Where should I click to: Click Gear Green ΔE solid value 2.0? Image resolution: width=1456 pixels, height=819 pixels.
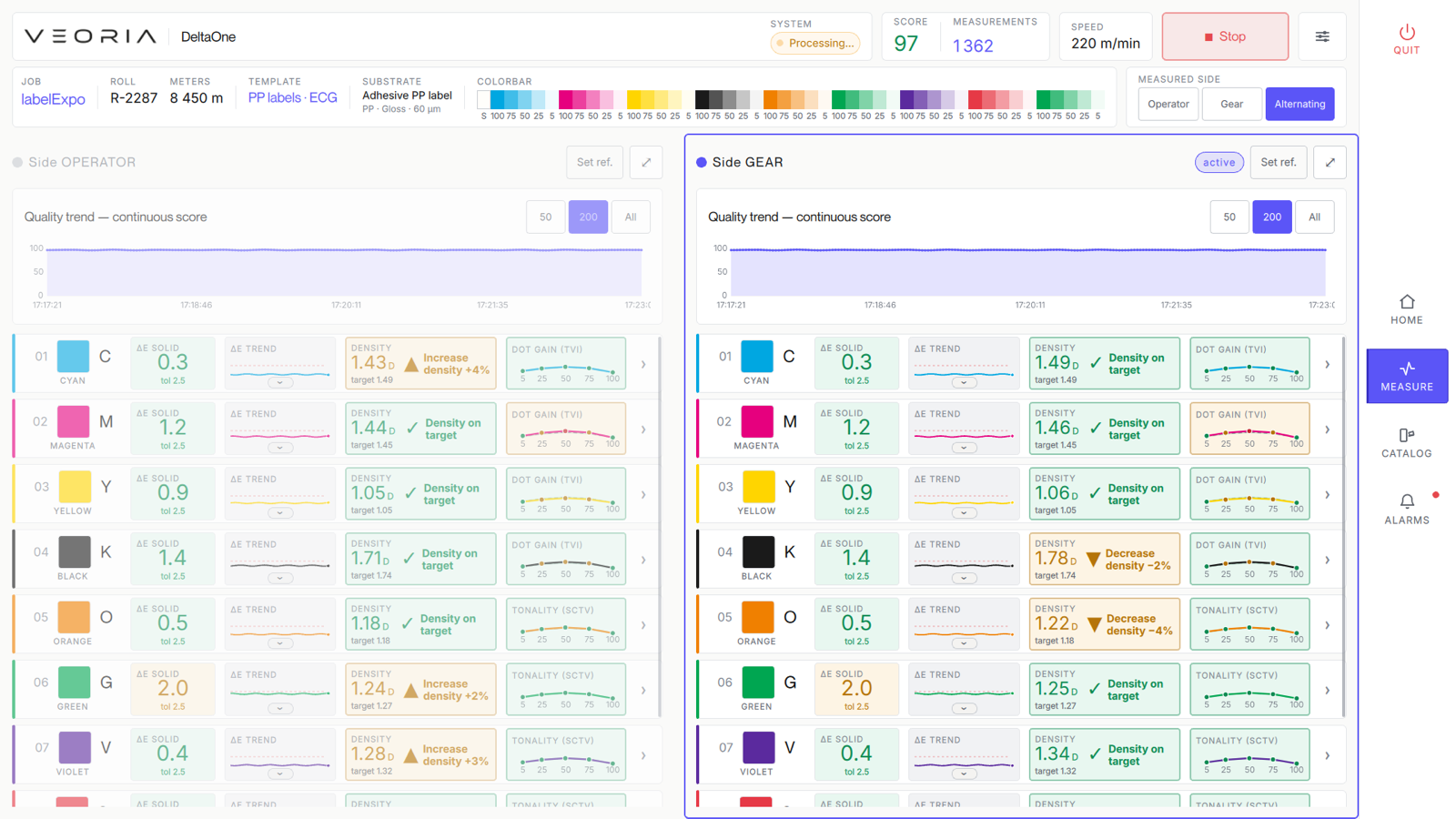coord(856,689)
